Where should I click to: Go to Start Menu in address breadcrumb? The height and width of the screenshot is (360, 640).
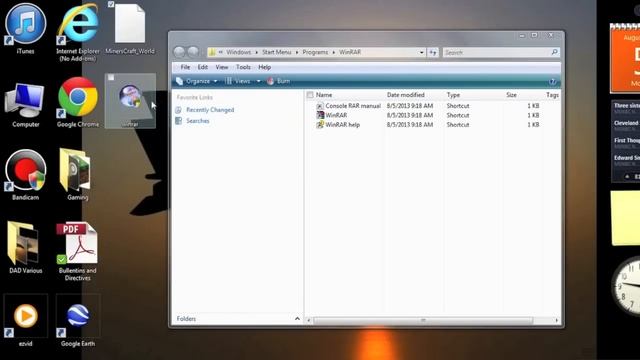(276, 52)
